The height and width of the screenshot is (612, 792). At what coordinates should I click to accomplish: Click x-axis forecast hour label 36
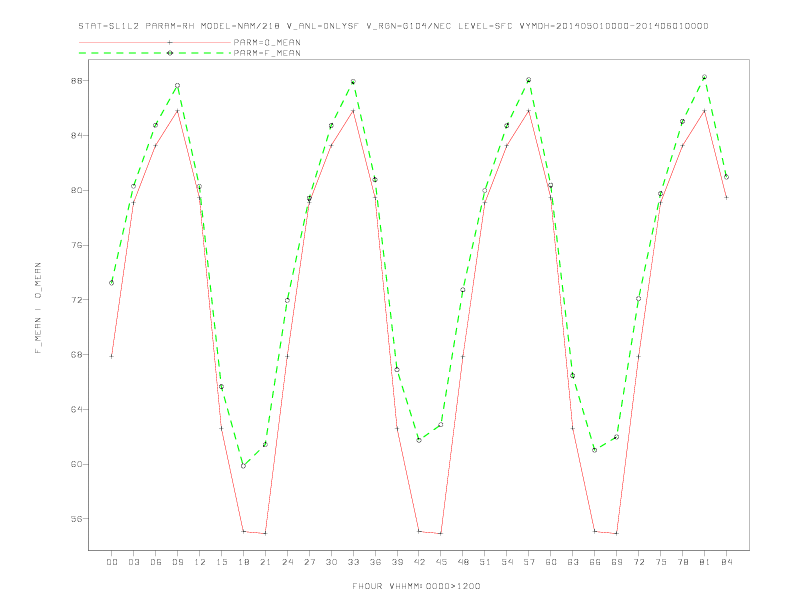[375, 562]
